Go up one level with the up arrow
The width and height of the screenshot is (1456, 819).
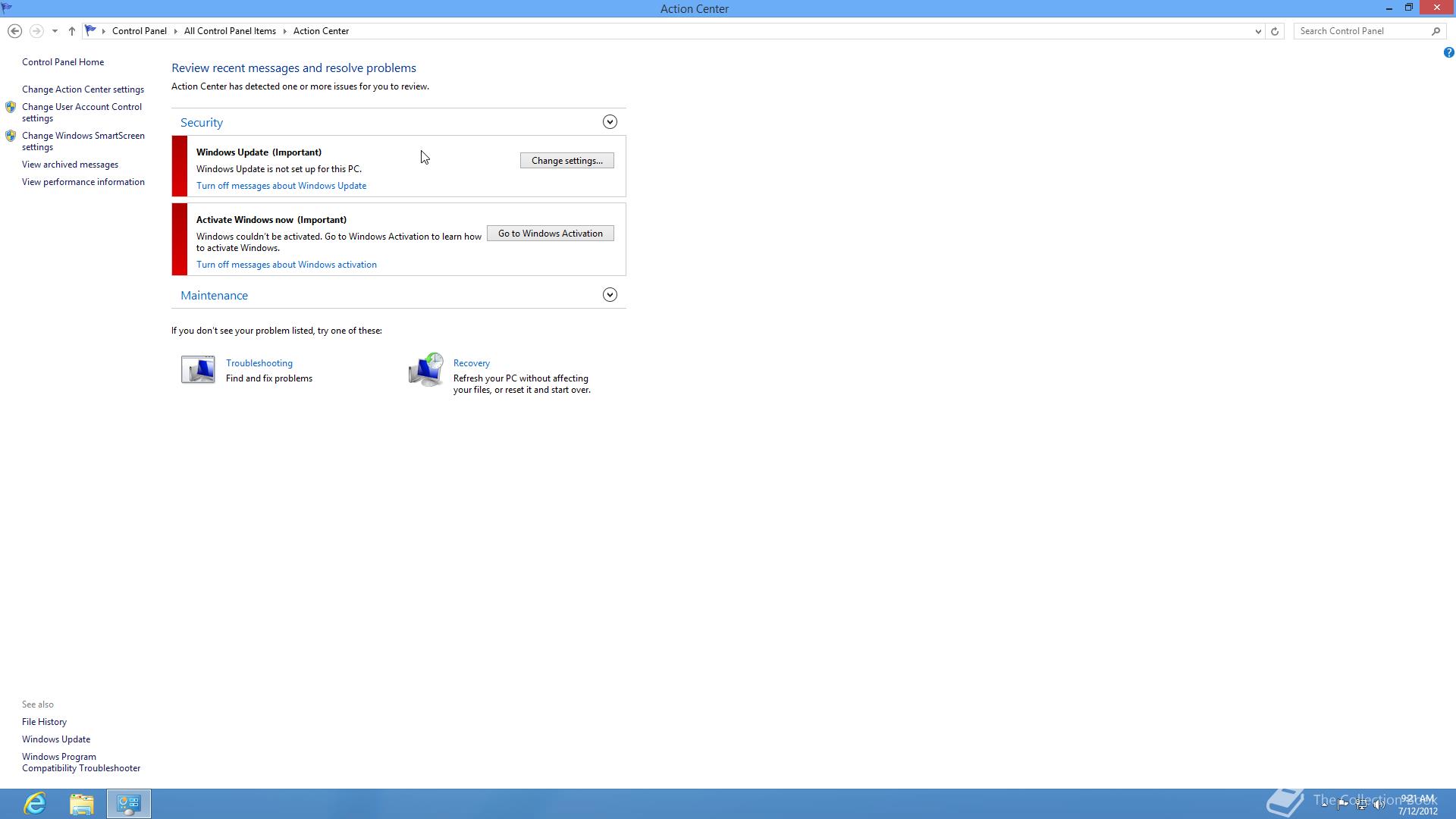pyautogui.click(x=72, y=31)
